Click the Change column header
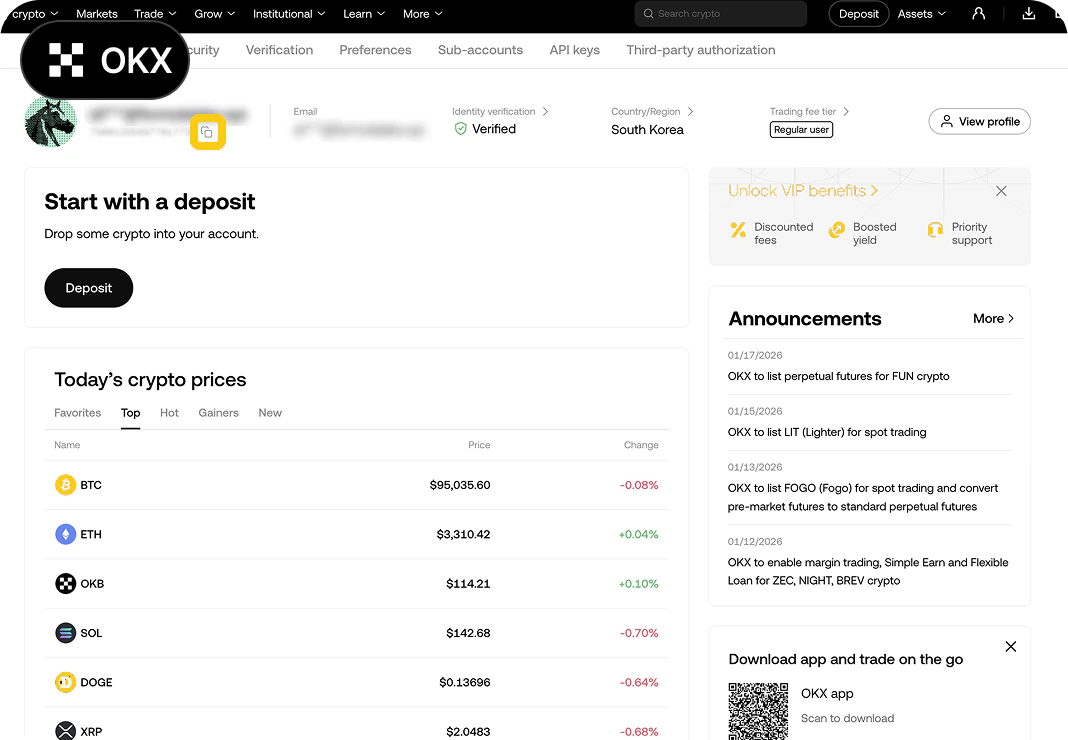 (641, 445)
